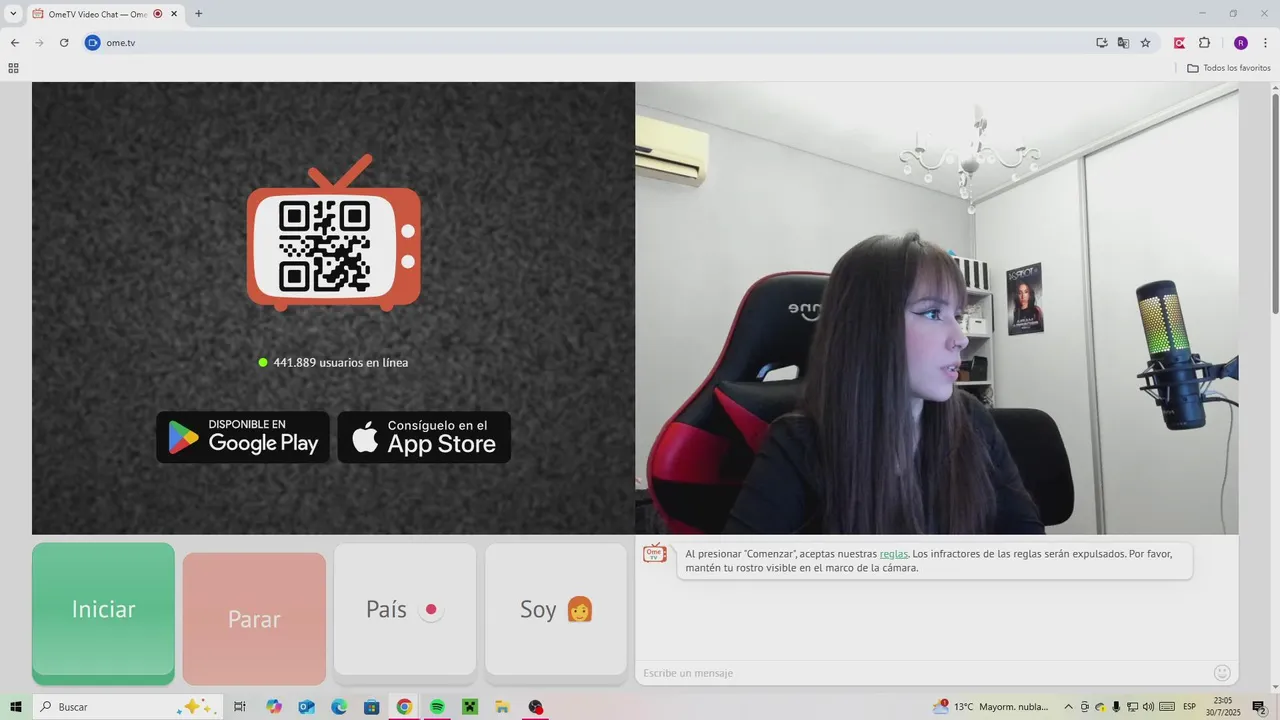Image resolution: width=1280 pixels, height=720 pixels.
Task: Open Outlook from the taskbar
Action: [306, 707]
